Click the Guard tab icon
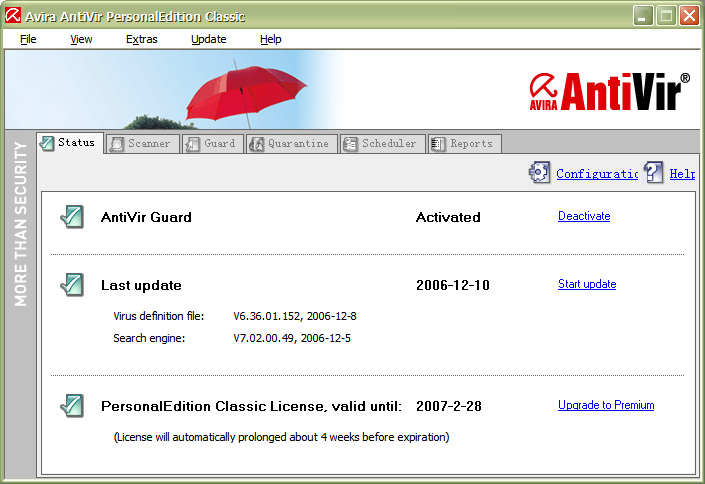The image size is (705, 484). (x=192, y=144)
